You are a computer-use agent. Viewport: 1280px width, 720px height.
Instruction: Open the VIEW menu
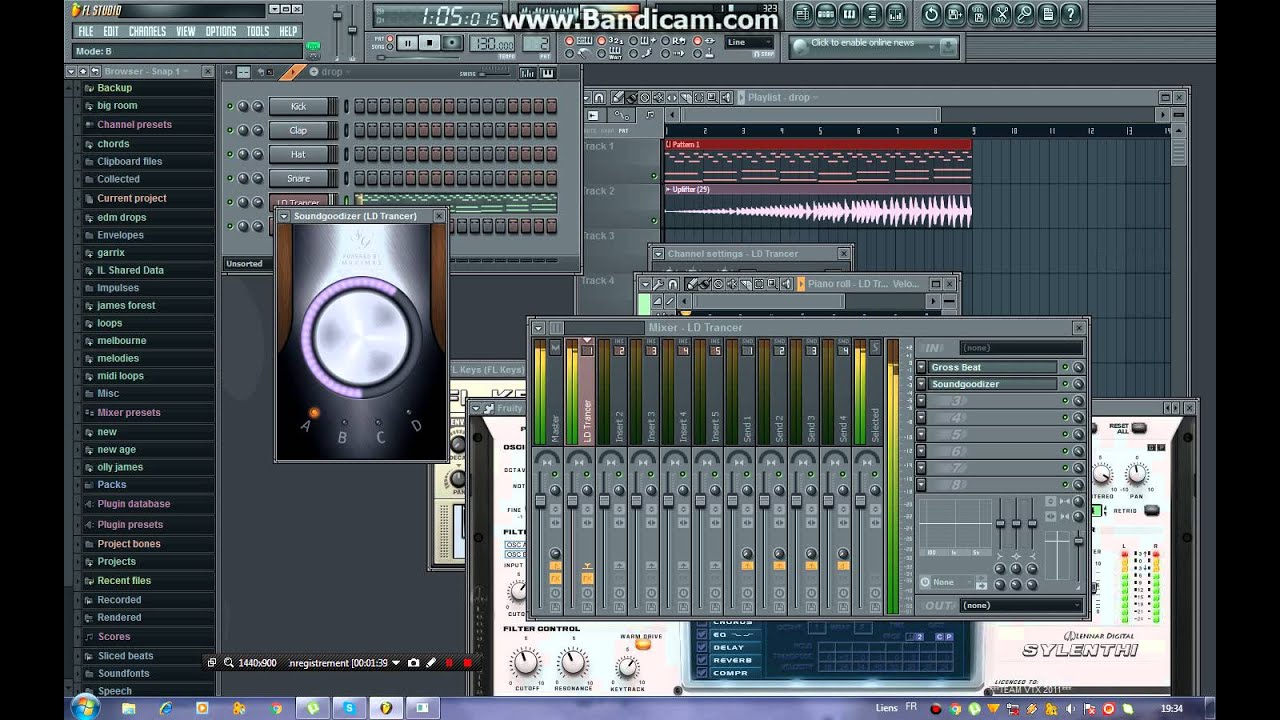click(x=186, y=31)
